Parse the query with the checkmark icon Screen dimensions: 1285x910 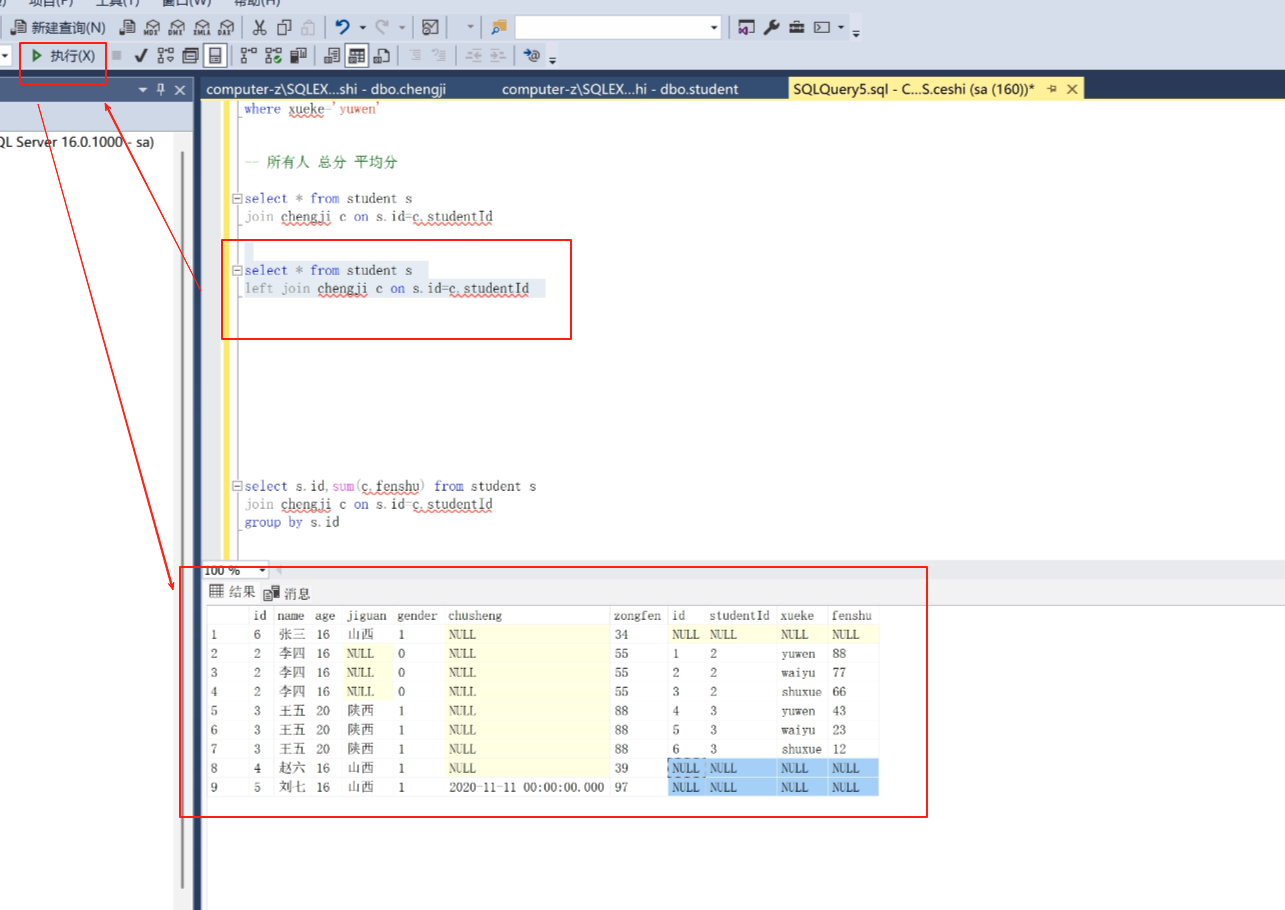(x=141, y=56)
